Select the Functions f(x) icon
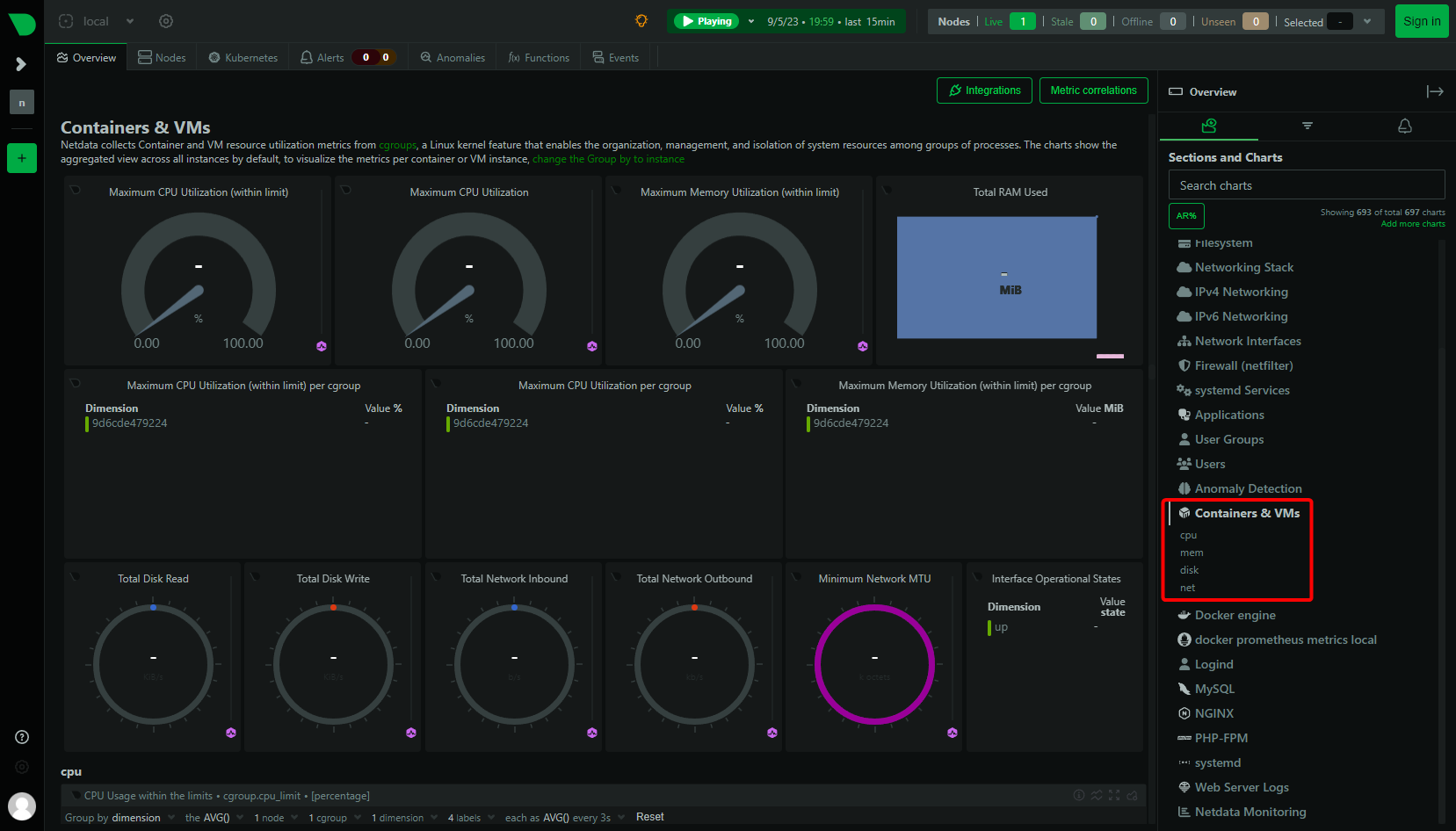 tap(514, 57)
